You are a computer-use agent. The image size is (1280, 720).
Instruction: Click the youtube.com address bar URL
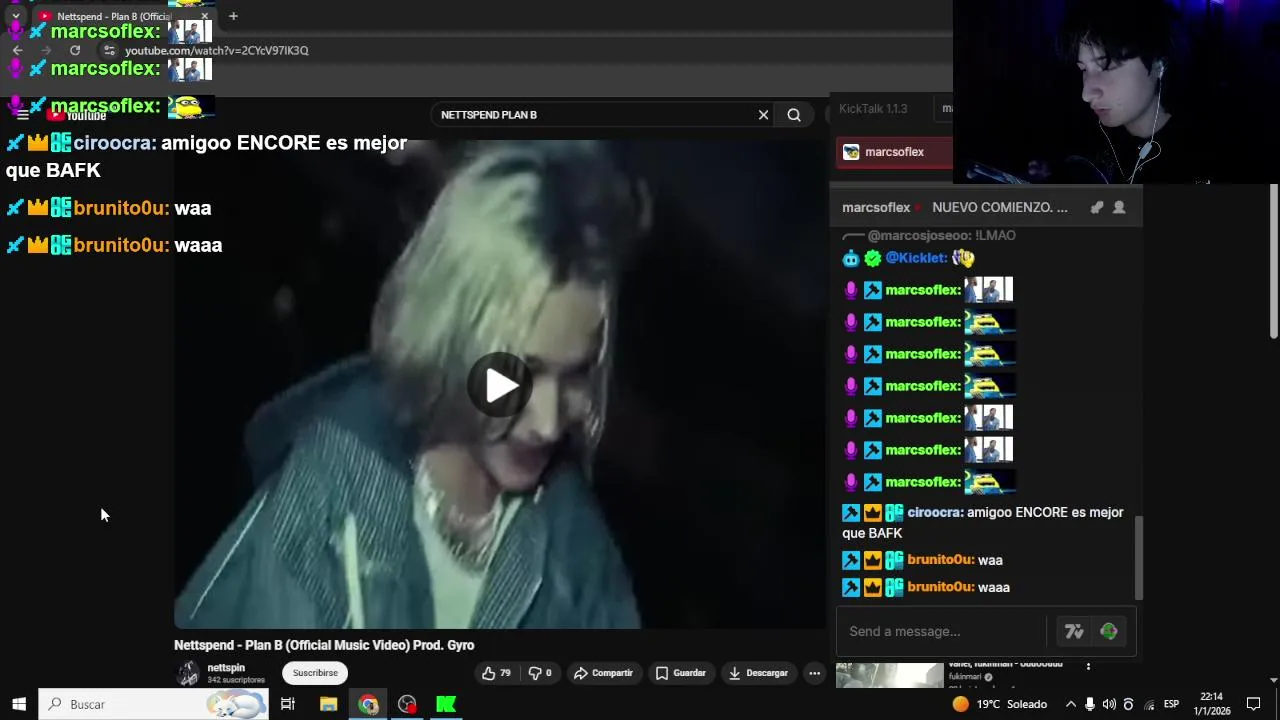(x=217, y=50)
